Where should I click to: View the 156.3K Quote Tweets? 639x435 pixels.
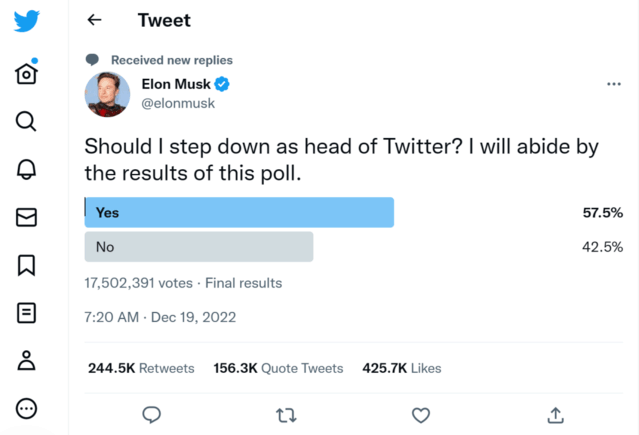(278, 368)
